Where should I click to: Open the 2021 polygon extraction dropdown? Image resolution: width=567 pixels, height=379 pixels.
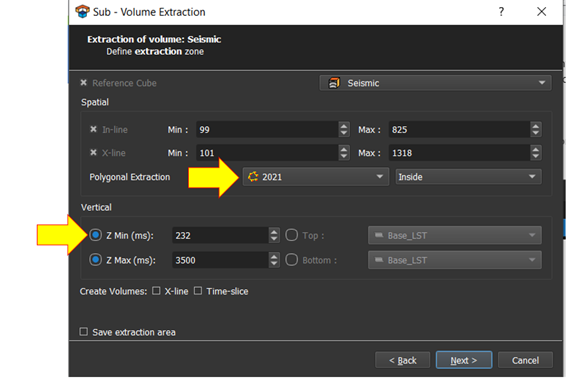point(316,177)
